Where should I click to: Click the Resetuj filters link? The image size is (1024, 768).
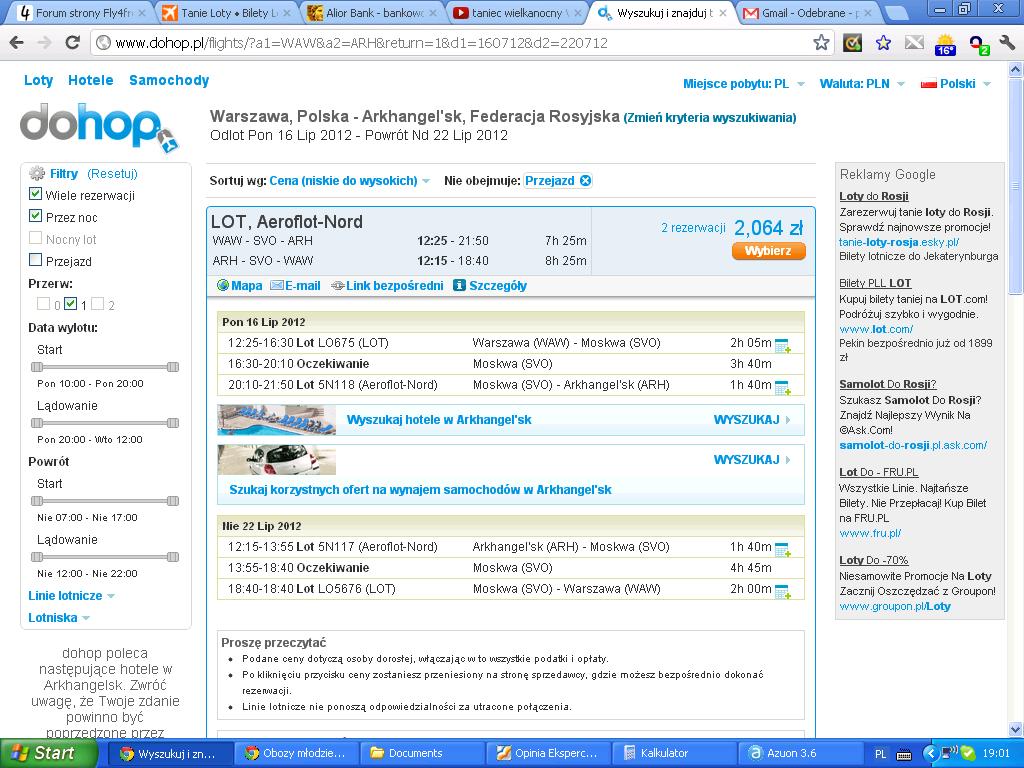[112, 174]
